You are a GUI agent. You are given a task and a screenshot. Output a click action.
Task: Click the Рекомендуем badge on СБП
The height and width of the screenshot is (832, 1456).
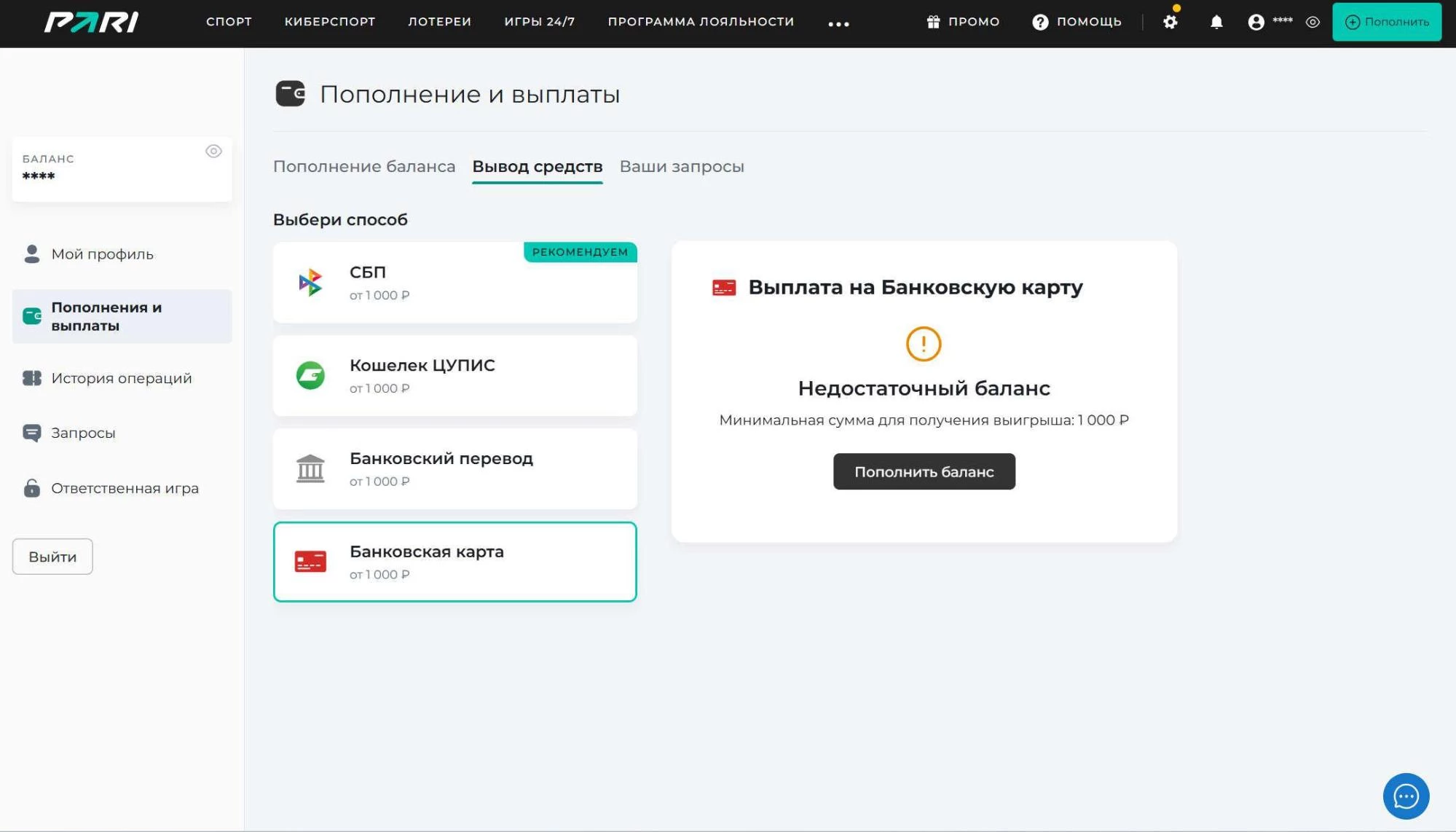[580, 252]
